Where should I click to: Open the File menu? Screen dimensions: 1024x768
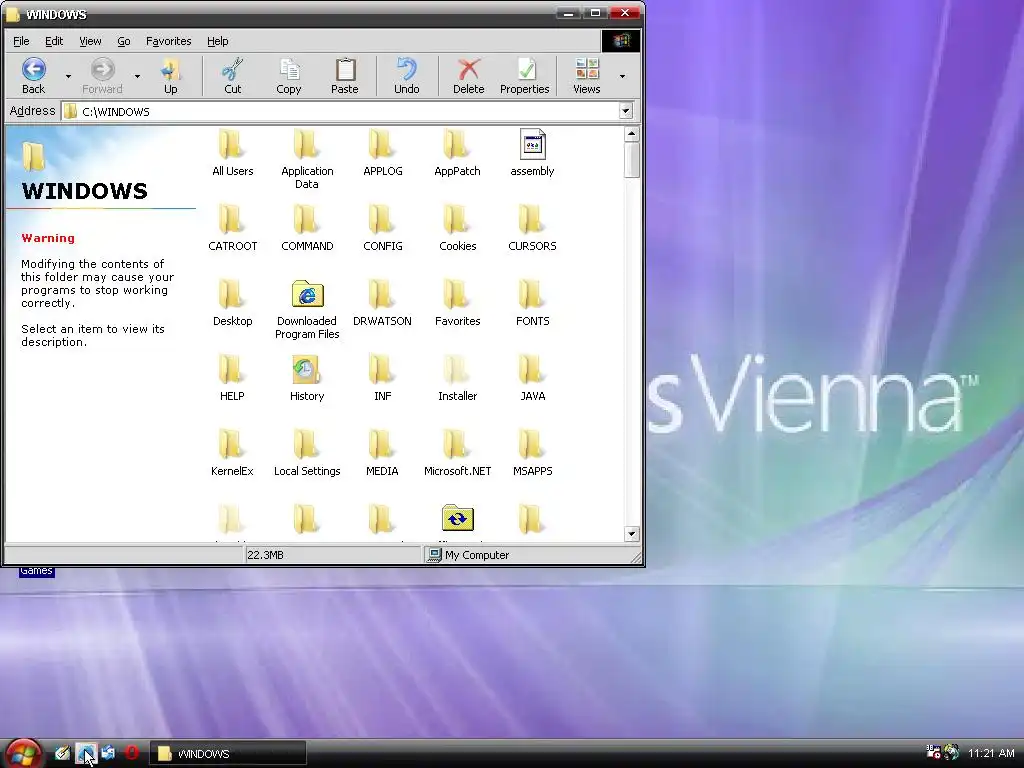(21, 41)
